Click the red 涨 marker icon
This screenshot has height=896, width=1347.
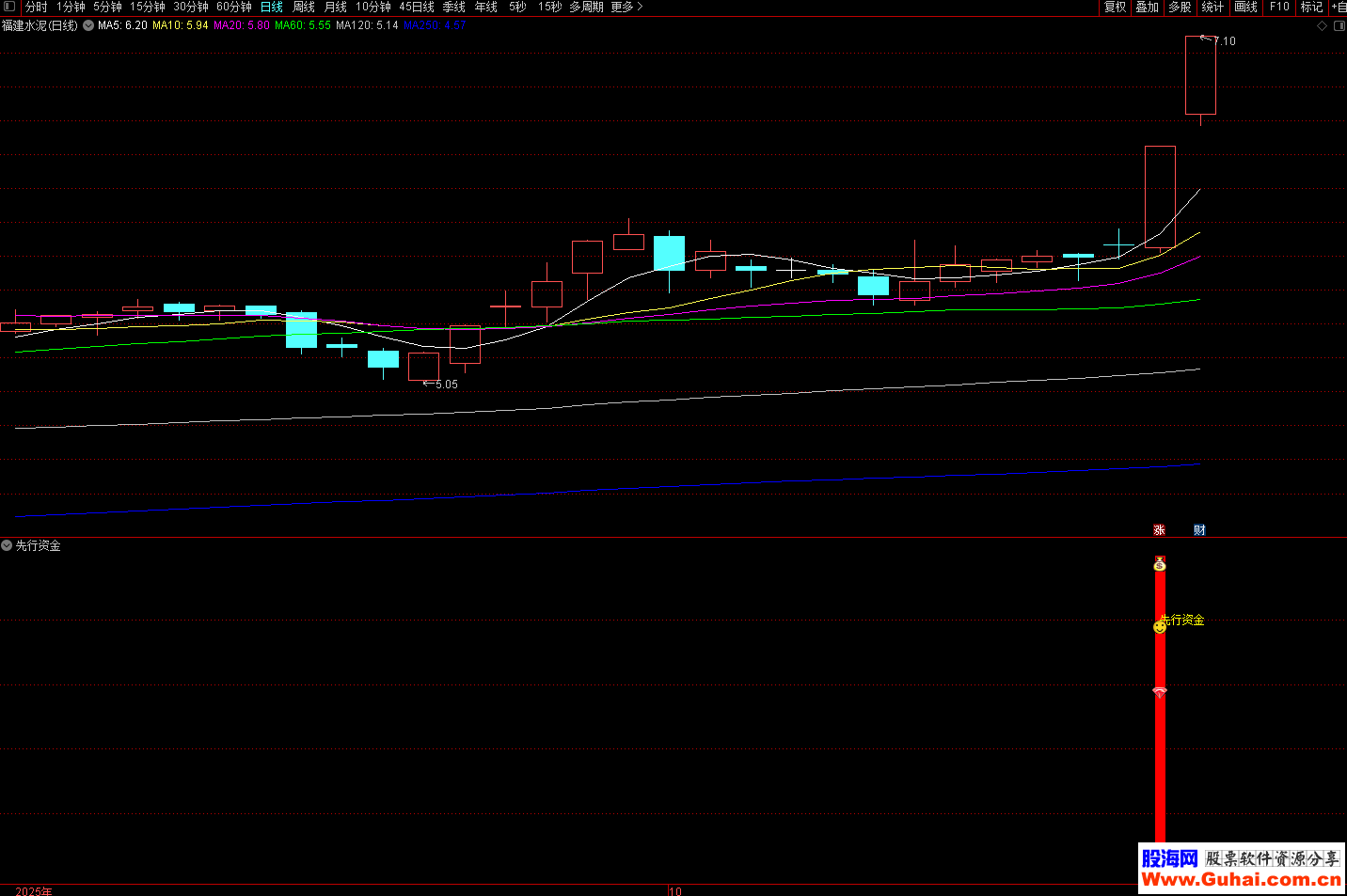(x=1159, y=530)
